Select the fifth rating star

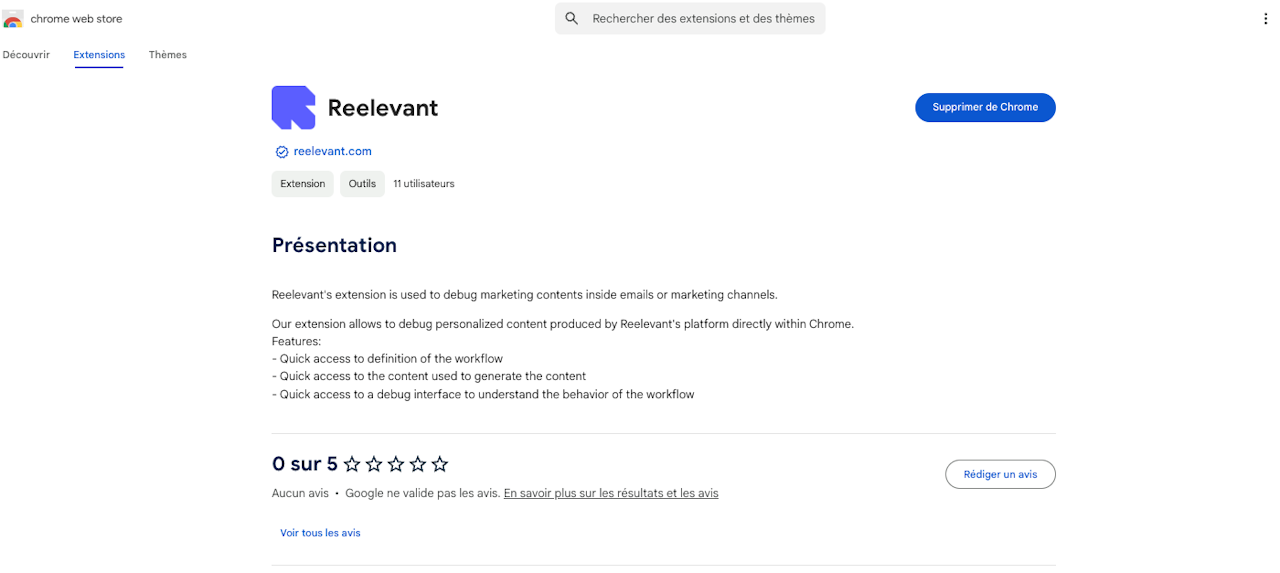[x=440, y=464]
